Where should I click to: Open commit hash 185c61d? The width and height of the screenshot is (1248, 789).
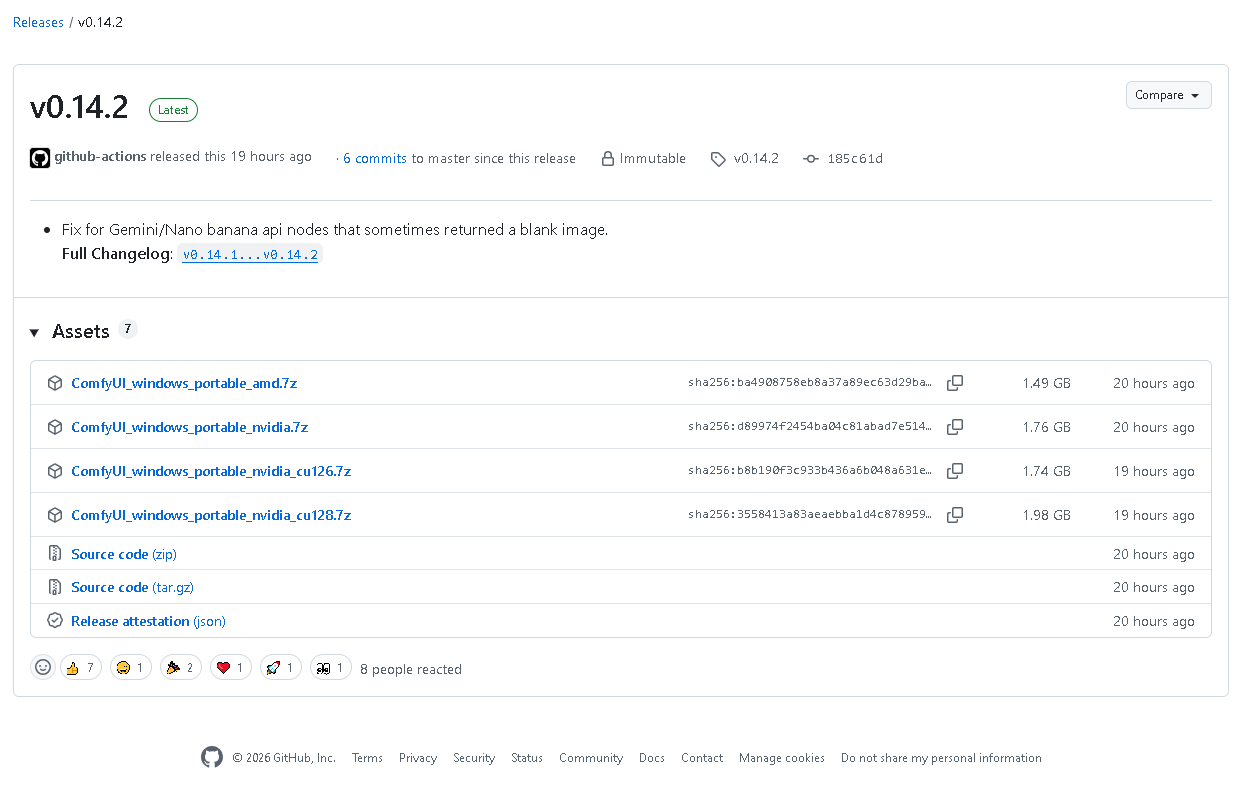[x=855, y=158]
